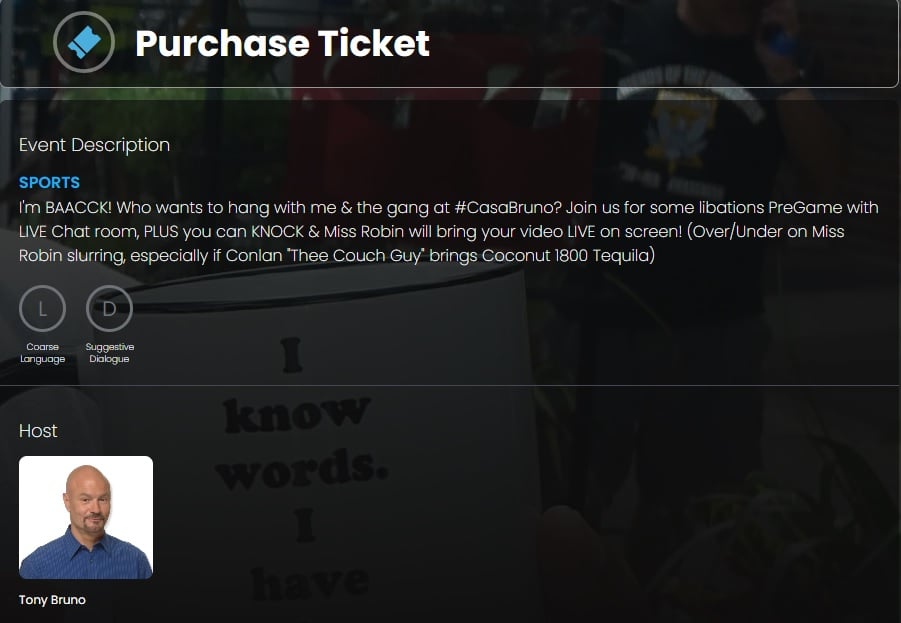Click the L coarse language rating icon
This screenshot has width=901, height=623.
[42, 308]
